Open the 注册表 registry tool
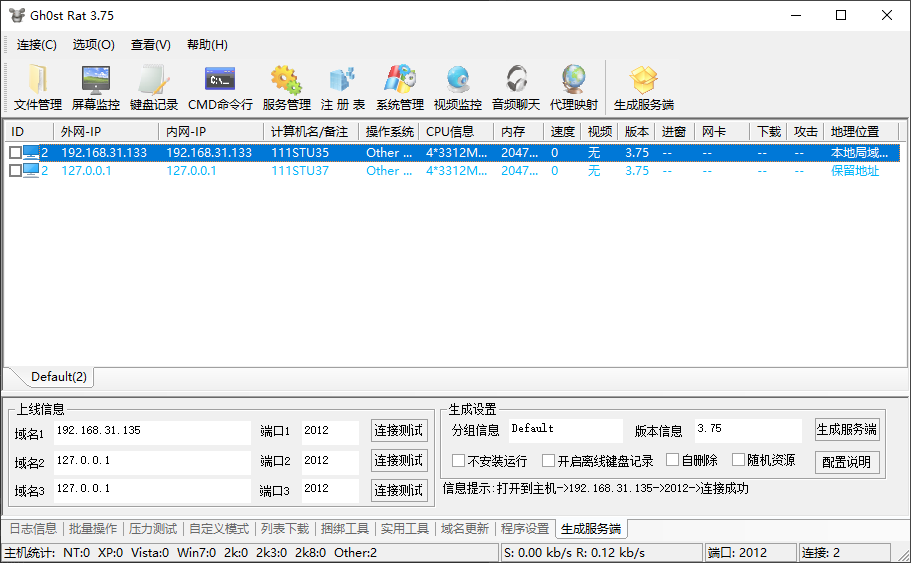911x563 pixels. (x=343, y=88)
